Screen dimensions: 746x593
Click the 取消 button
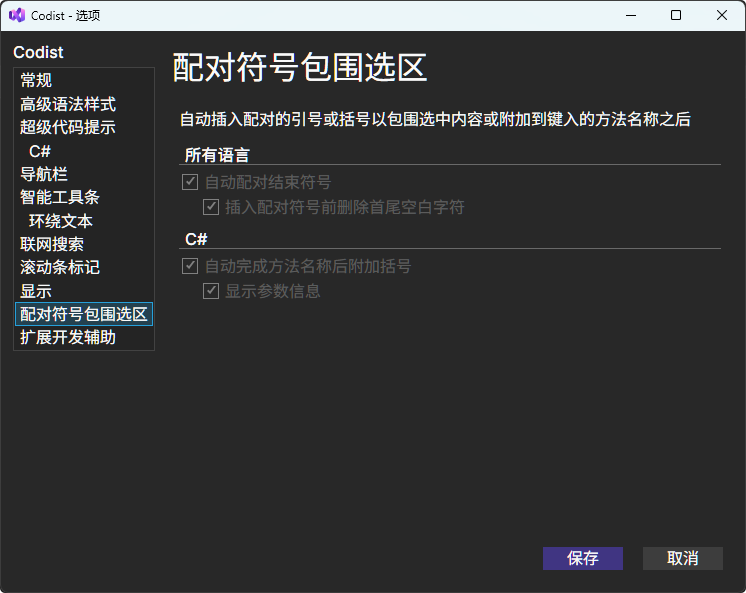click(x=683, y=558)
